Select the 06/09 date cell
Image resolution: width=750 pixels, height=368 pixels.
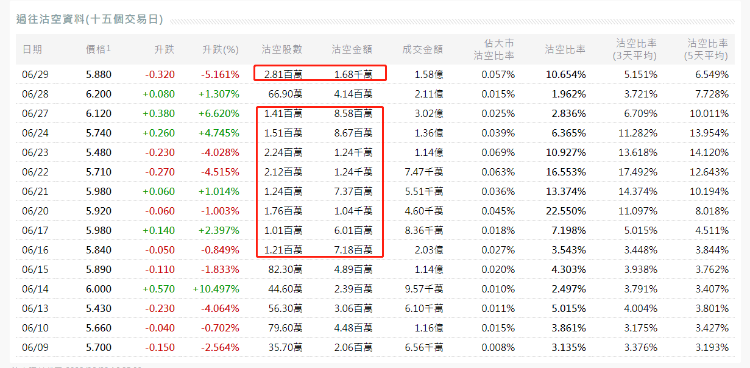click(32, 347)
